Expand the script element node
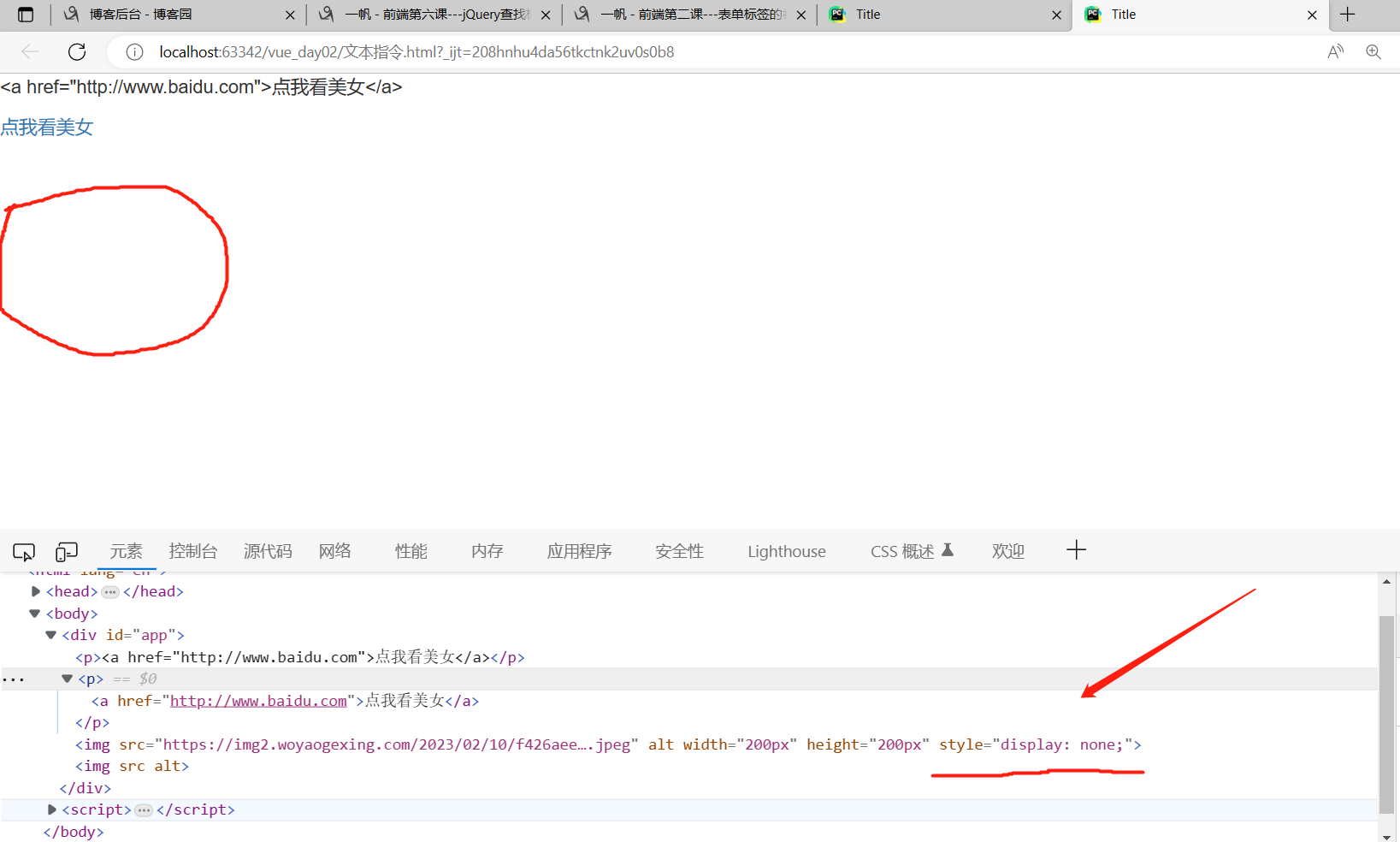1400x842 pixels. click(51, 809)
